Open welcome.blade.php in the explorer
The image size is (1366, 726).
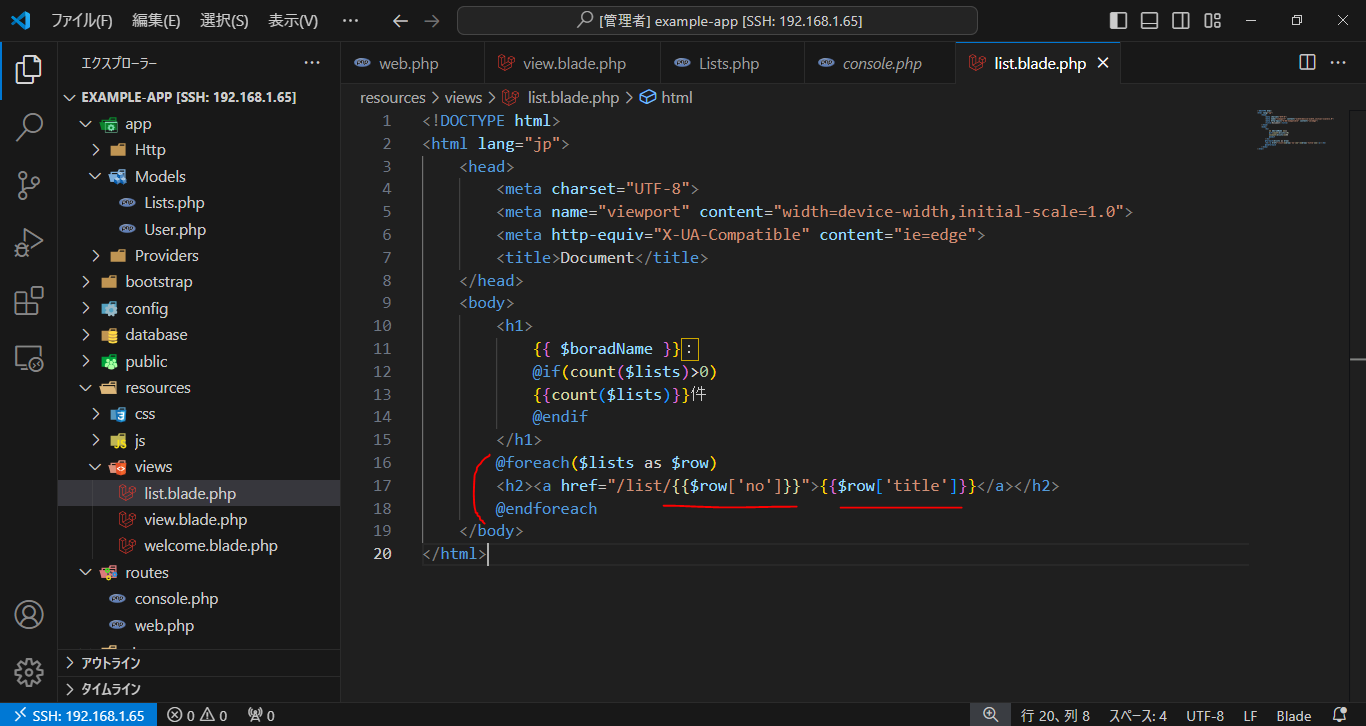click(210, 546)
